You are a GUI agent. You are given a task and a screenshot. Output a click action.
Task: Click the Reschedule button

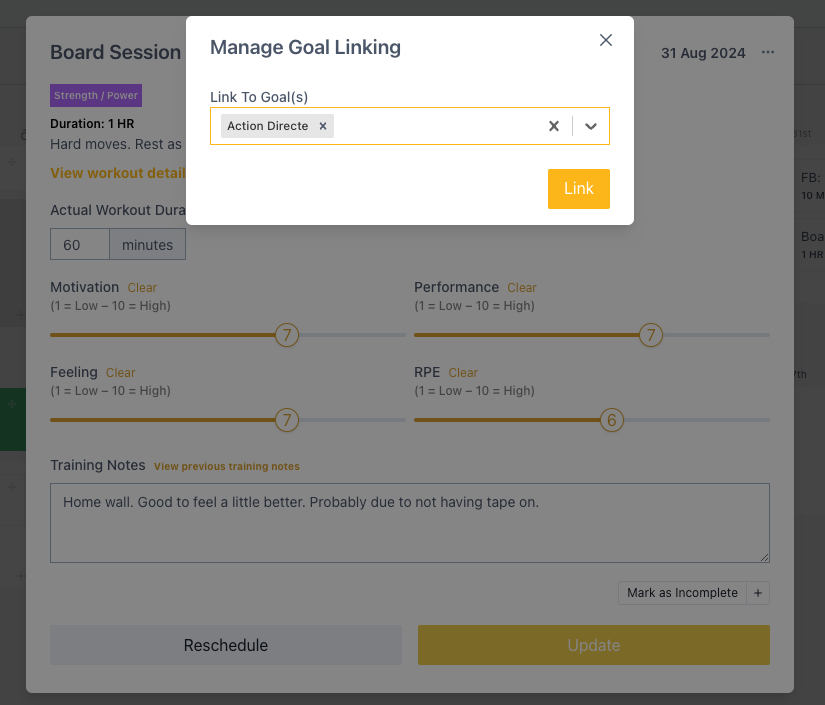[x=226, y=645]
